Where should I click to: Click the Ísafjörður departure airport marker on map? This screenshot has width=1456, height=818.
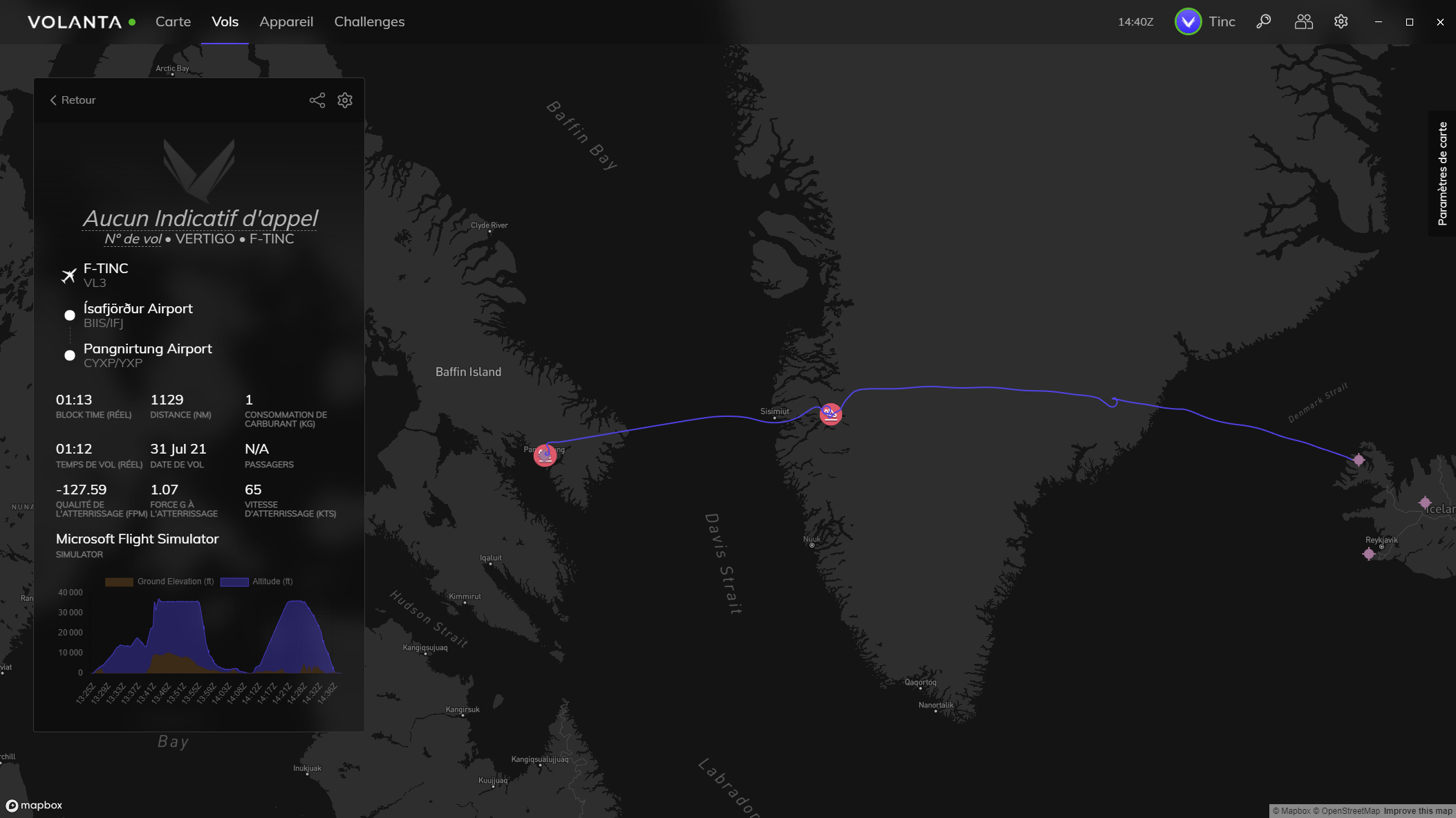click(x=1359, y=459)
